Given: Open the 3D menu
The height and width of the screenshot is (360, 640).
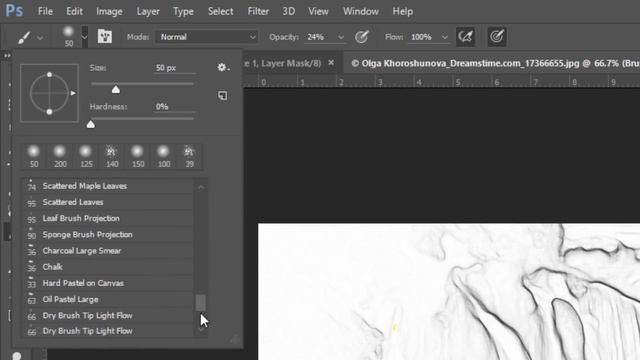Looking at the screenshot, I should coord(289,11).
